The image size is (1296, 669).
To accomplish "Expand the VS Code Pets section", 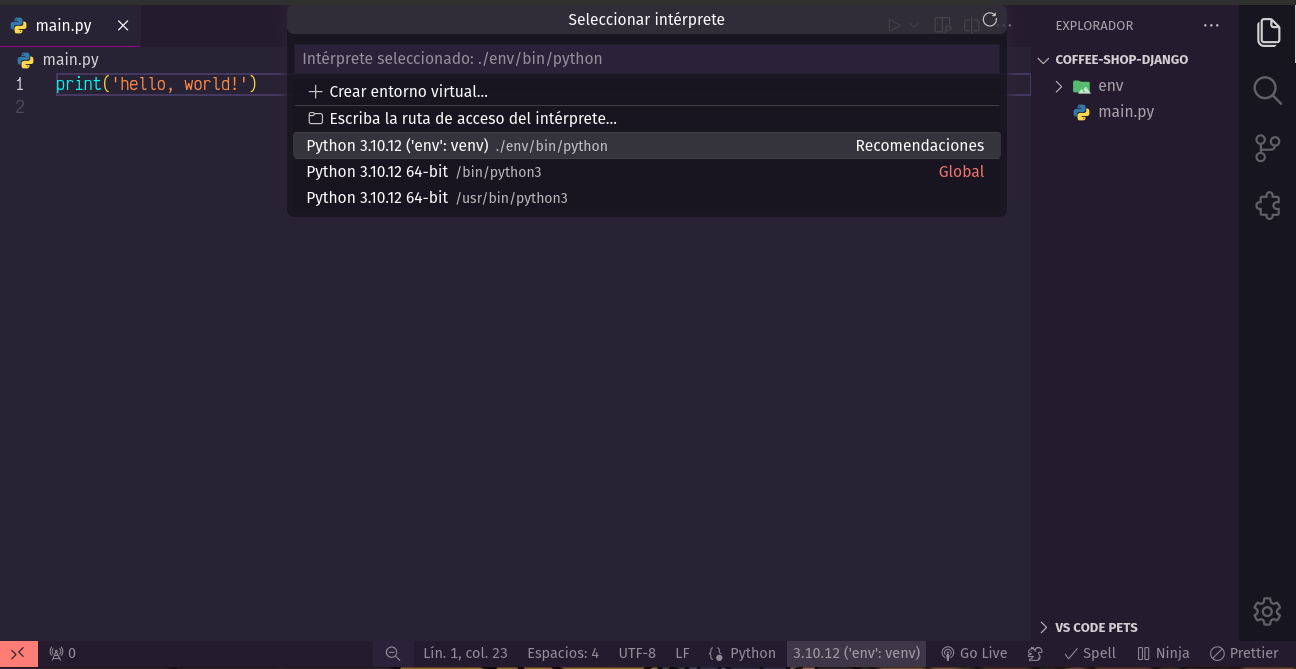I will coord(1096,628).
